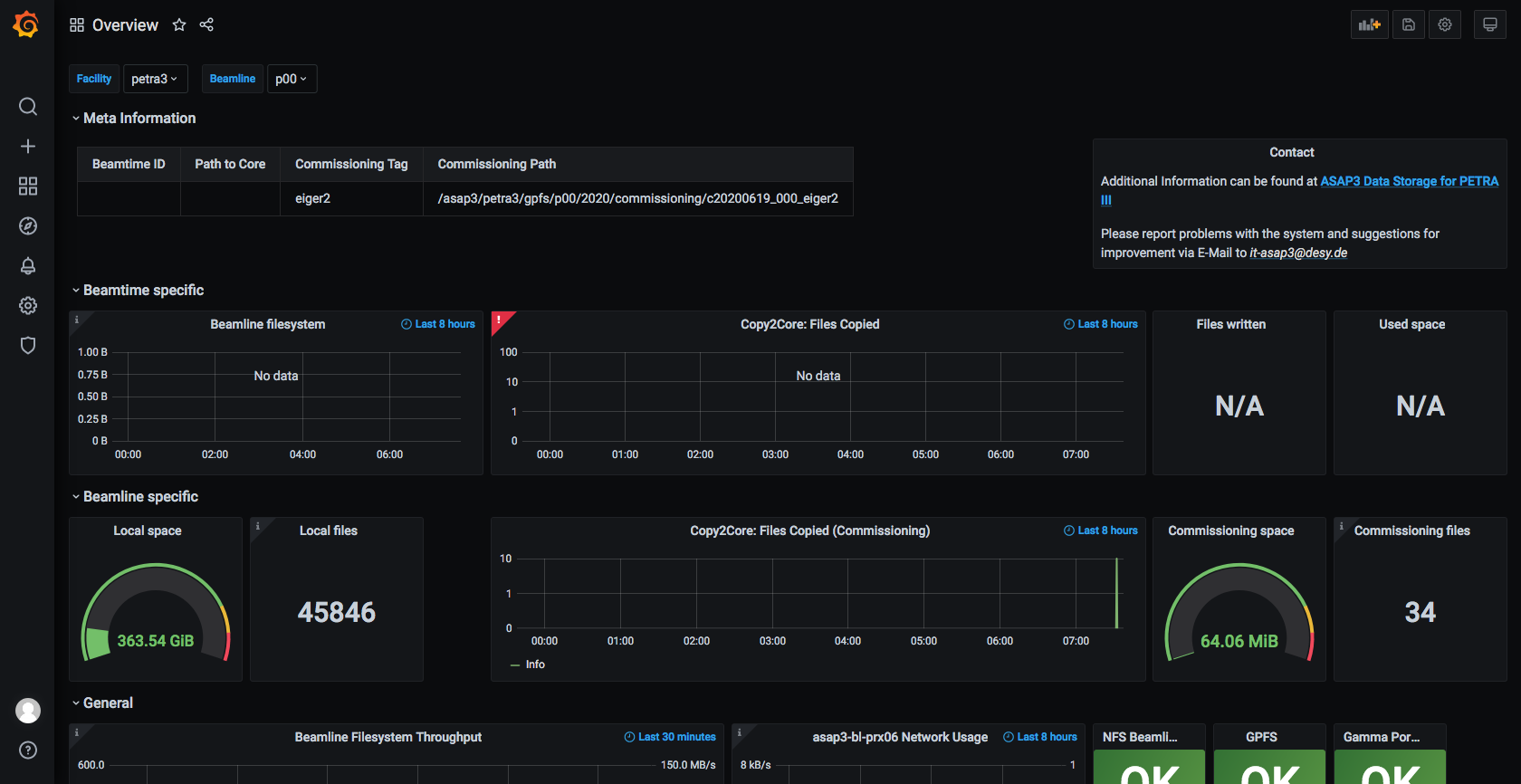This screenshot has height=784, width=1521.
Task: Star the Overview dashboard
Action: [179, 25]
